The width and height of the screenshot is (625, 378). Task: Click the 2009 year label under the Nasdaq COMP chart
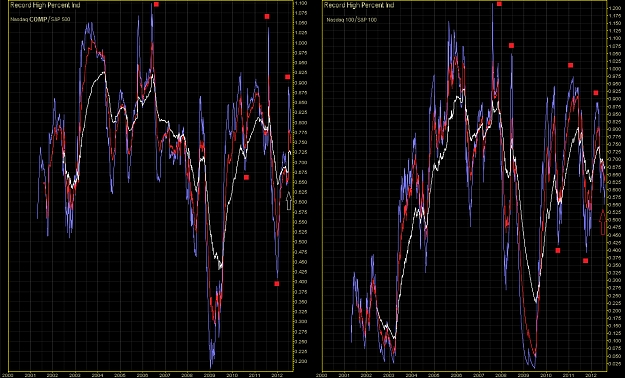tap(210, 375)
